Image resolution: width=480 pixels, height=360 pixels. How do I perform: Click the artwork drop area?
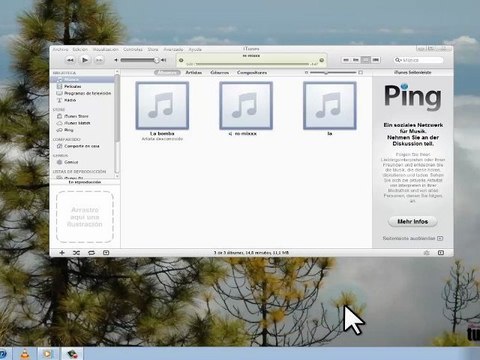tap(85, 217)
